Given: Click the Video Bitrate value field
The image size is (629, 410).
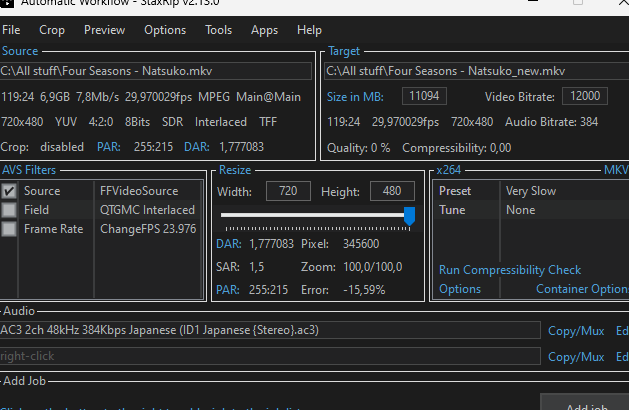Looking at the screenshot, I should 584,96.
